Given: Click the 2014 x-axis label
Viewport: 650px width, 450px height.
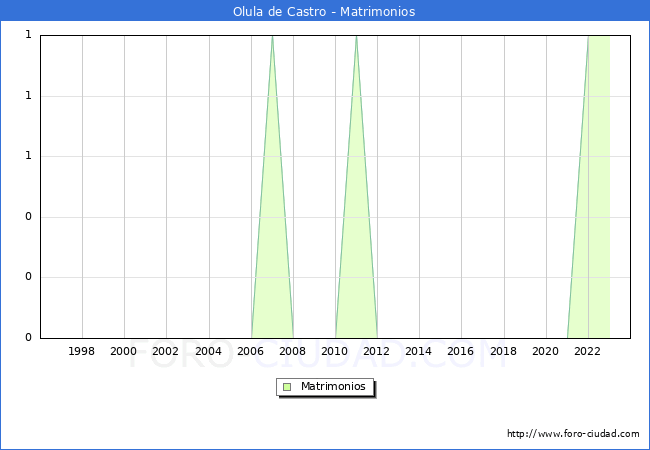Looking at the screenshot, I should [x=419, y=352].
